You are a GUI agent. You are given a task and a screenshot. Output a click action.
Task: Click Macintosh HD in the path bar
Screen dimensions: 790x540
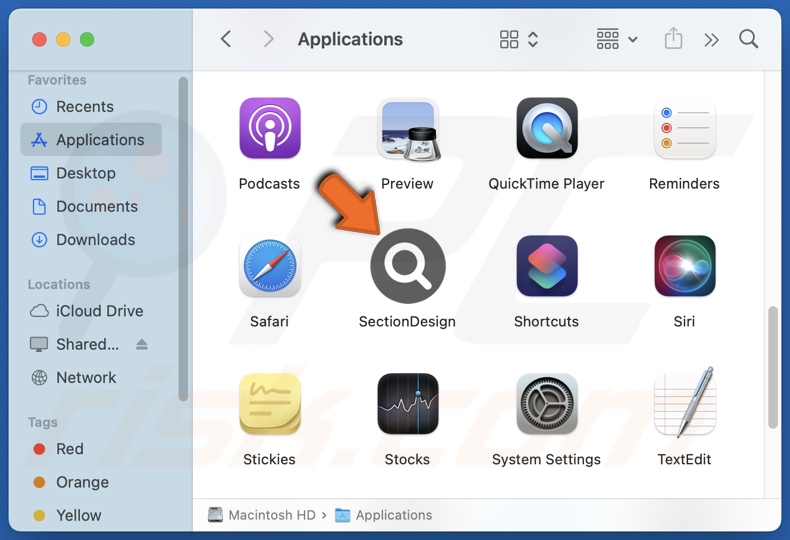[x=262, y=515]
